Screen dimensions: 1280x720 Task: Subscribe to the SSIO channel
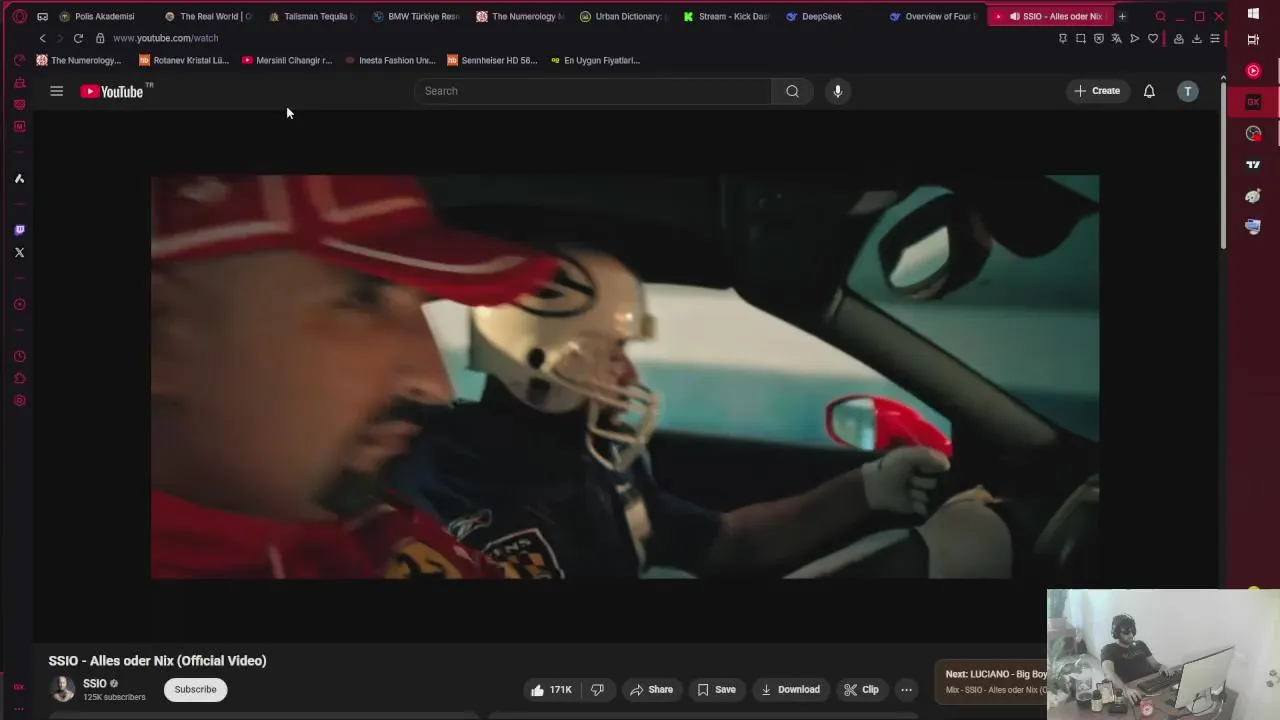pos(195,689)
